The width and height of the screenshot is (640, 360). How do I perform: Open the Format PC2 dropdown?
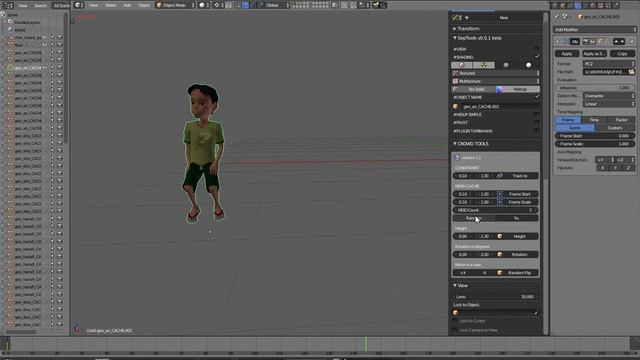[x=609, y=64]
